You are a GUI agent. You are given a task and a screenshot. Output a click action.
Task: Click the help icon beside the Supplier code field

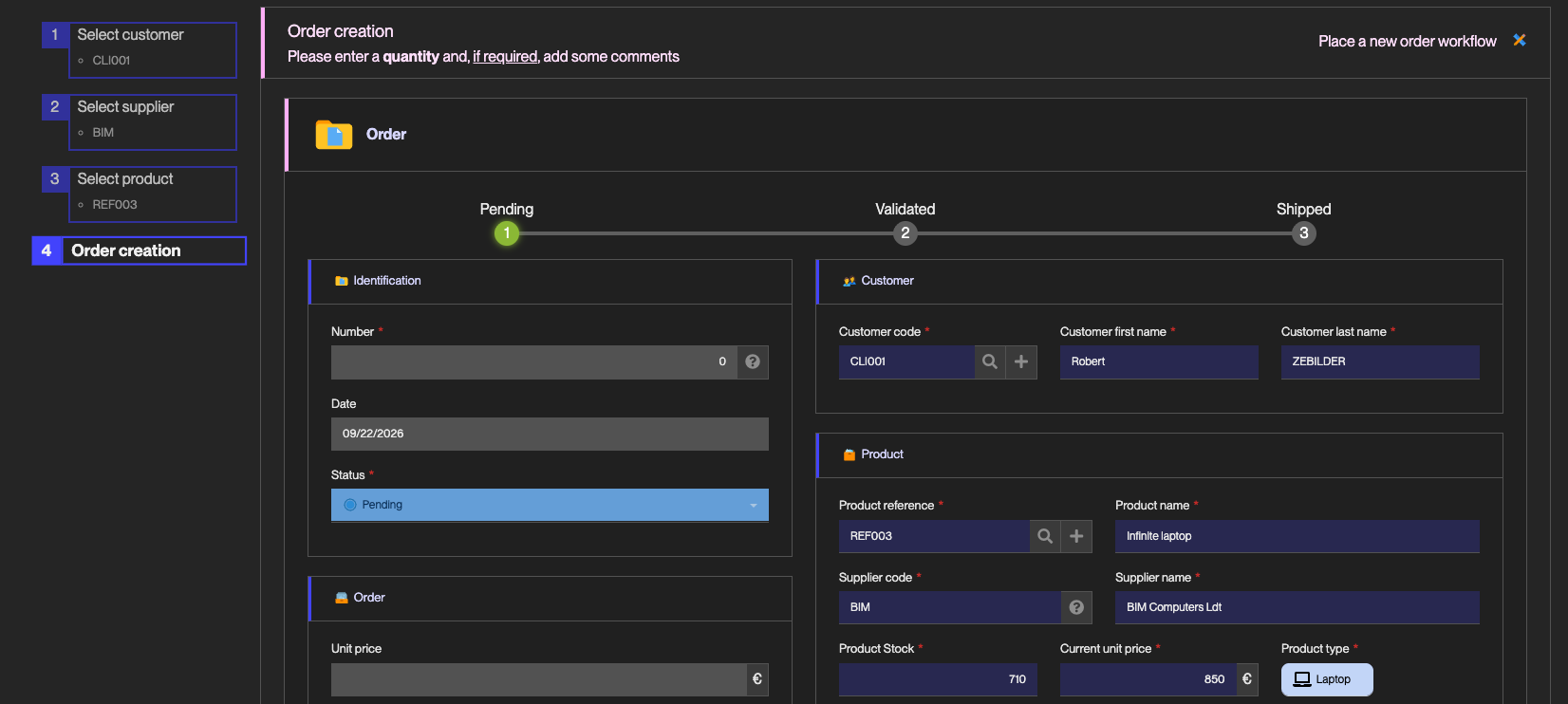tap(1076, 607)
